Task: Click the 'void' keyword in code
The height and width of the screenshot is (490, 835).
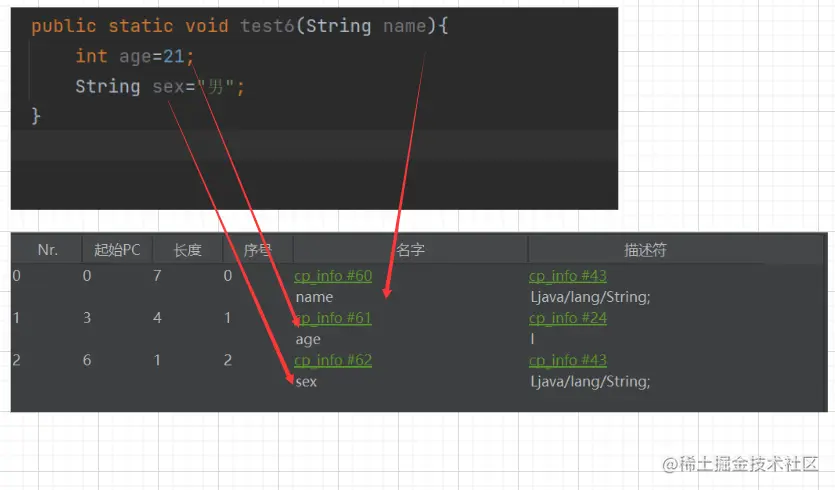Action: [207, 26]
